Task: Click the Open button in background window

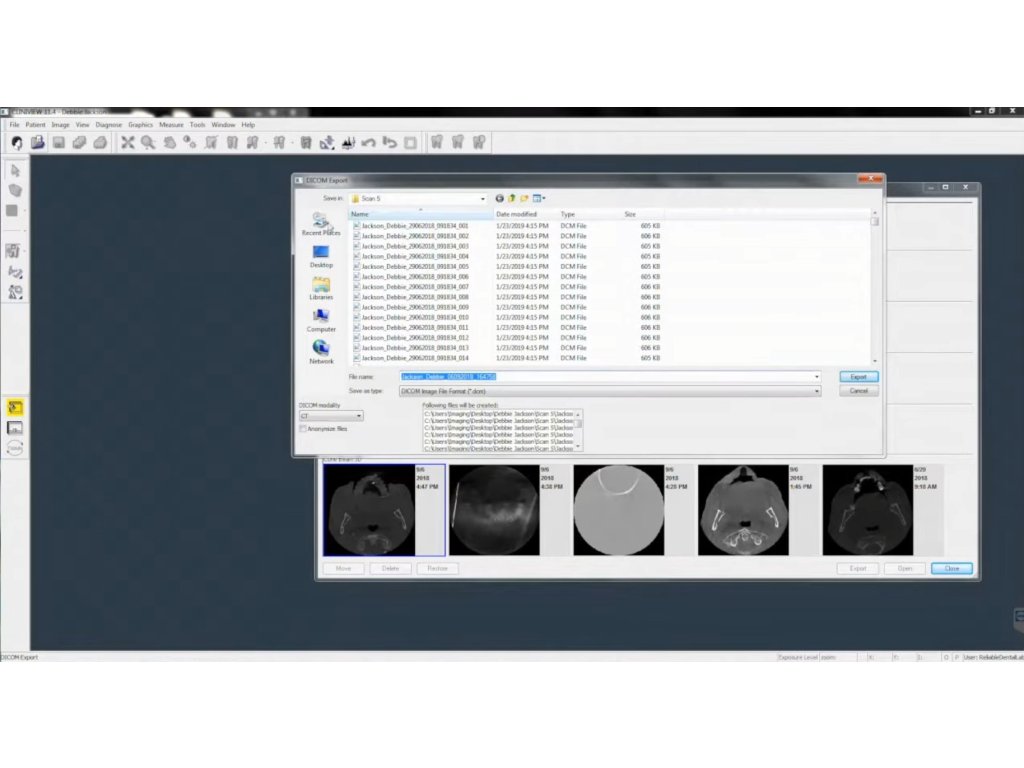Action: point(904,569)
